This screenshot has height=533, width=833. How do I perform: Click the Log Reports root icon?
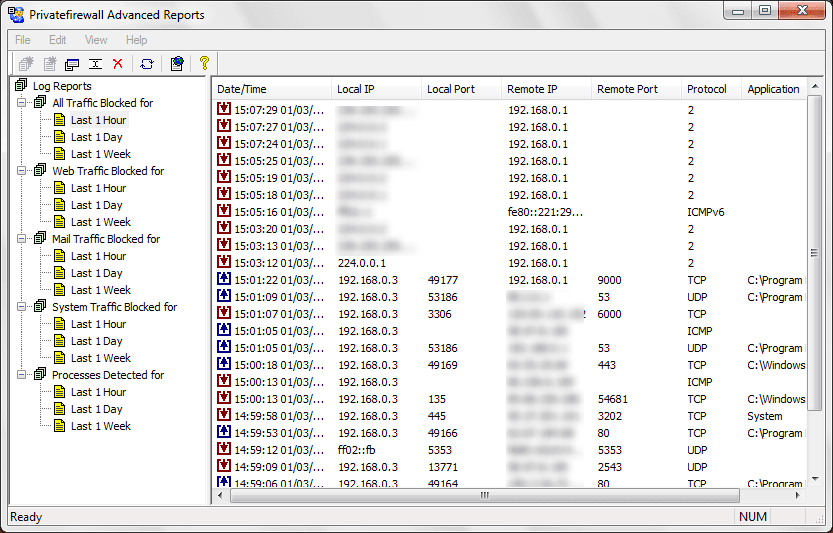22,86
